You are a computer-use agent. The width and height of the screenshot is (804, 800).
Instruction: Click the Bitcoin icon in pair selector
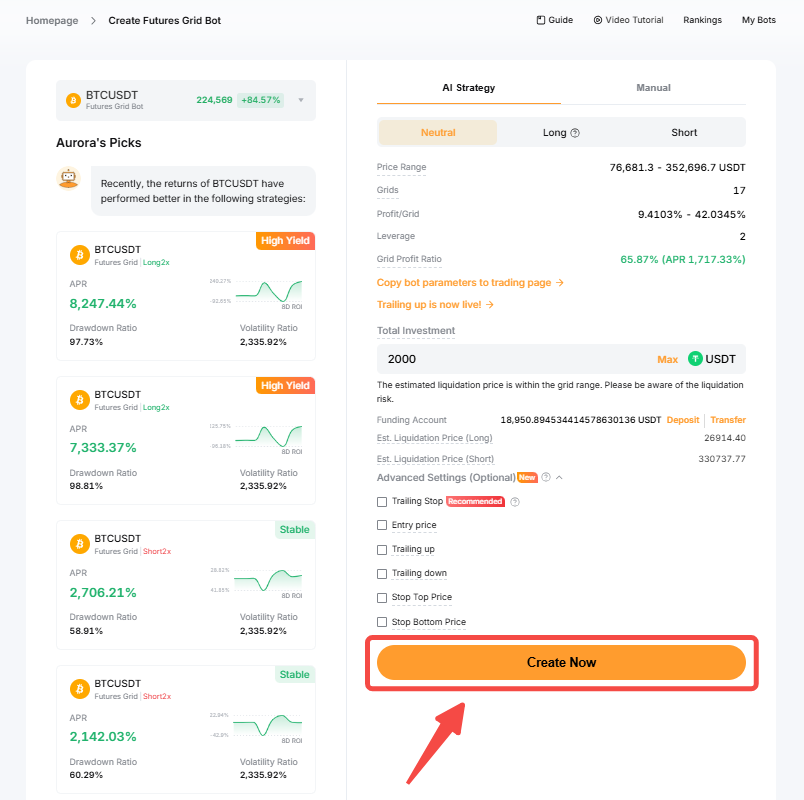pos(73,100)
